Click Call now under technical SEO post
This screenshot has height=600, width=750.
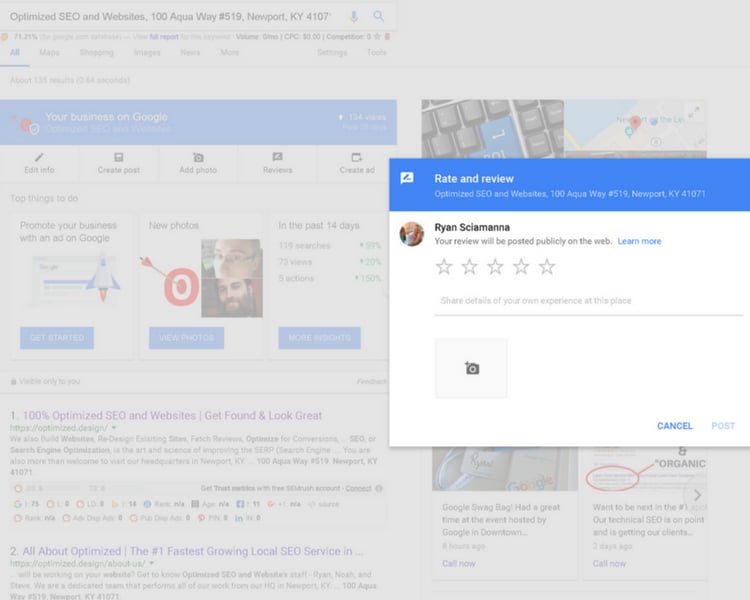(x=609, y=564)
